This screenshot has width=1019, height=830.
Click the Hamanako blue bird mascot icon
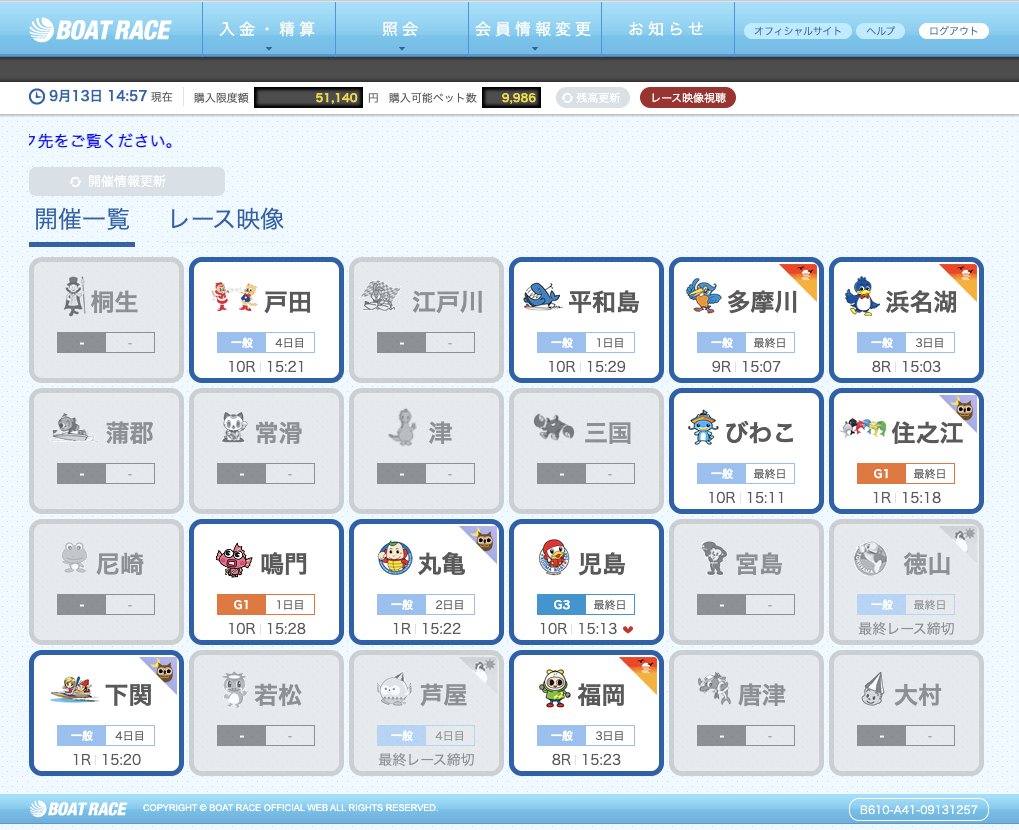862,297
